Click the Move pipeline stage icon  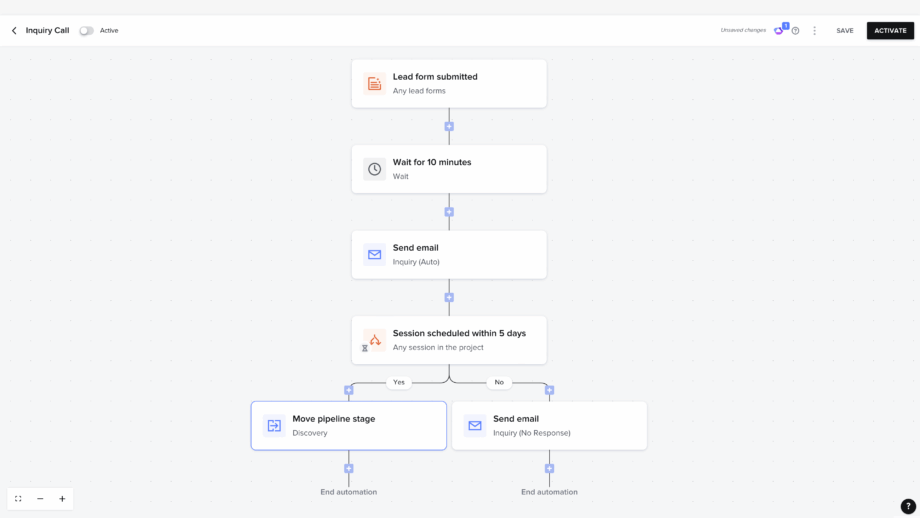(274, 426)
